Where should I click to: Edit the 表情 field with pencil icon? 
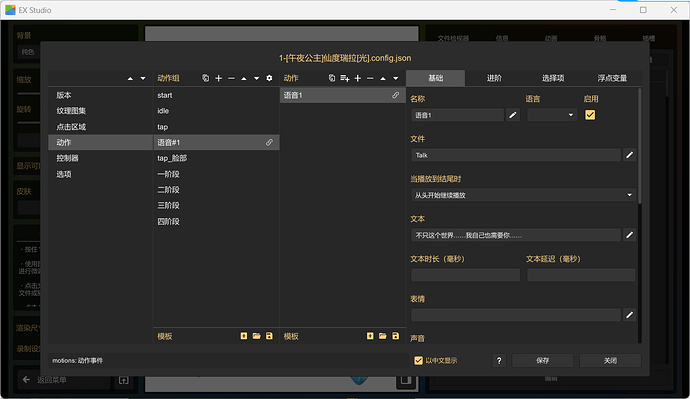(630, 315)
